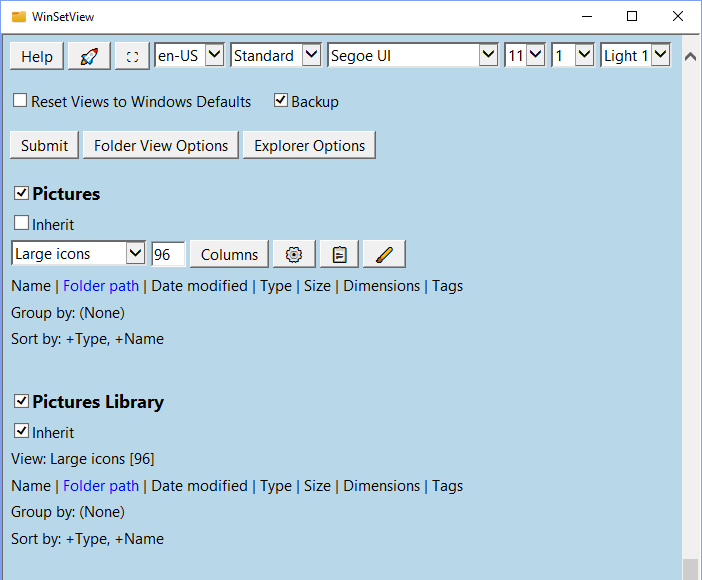Click the icon size 96 field
The image size is (702, 580).
tap(168, 254)
